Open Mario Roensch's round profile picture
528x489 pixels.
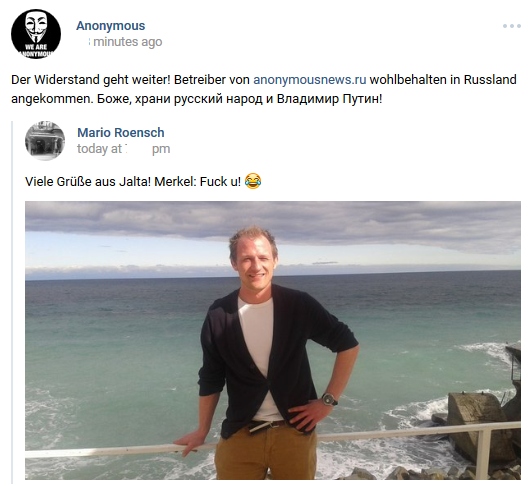coord(45,141)
